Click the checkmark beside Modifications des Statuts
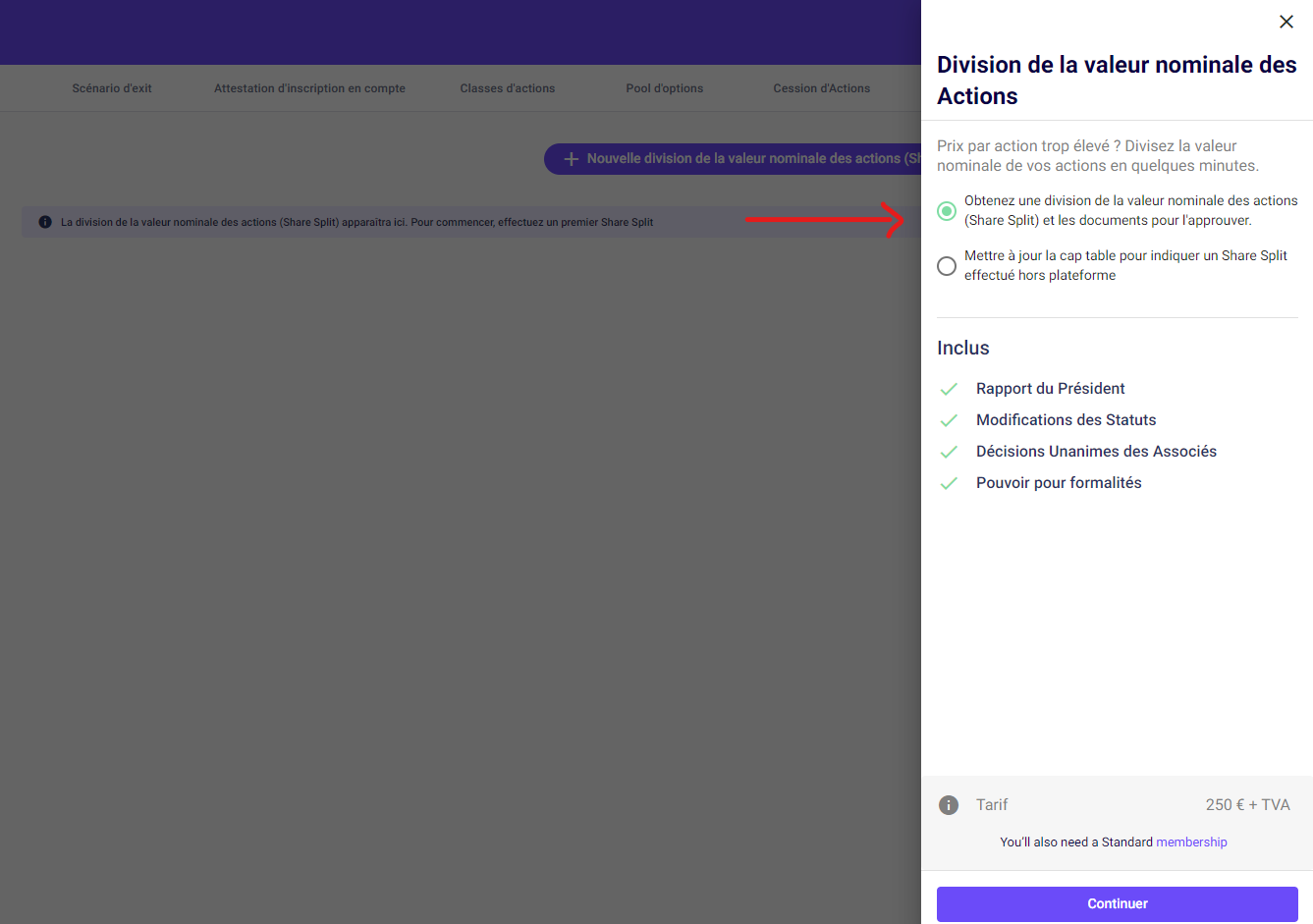Image resolution: width=1313 pixels, height=924 pixels. [x=949, y=420]
